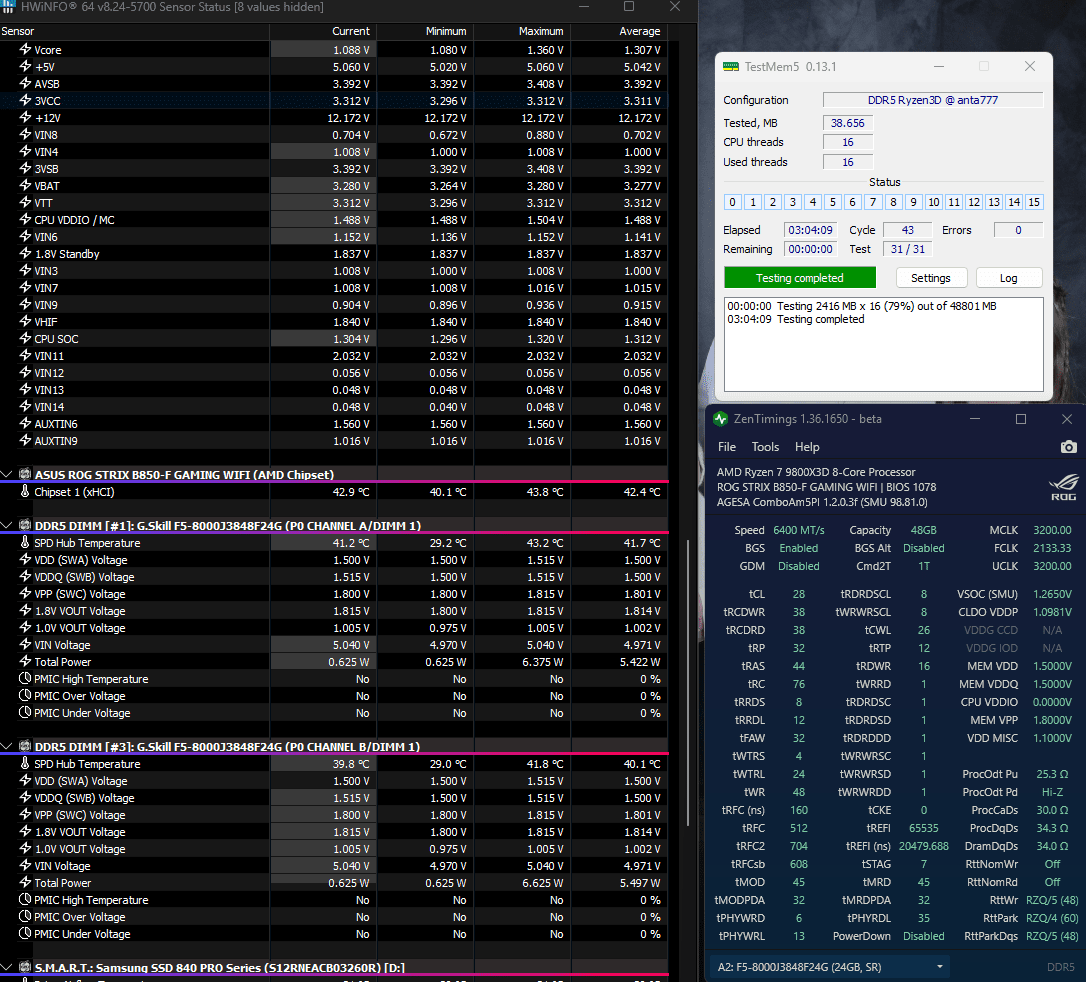Click the VSOC (SMU) value 1.2650V
This screenshot has height=982, width=1086.
(1052, 594)
